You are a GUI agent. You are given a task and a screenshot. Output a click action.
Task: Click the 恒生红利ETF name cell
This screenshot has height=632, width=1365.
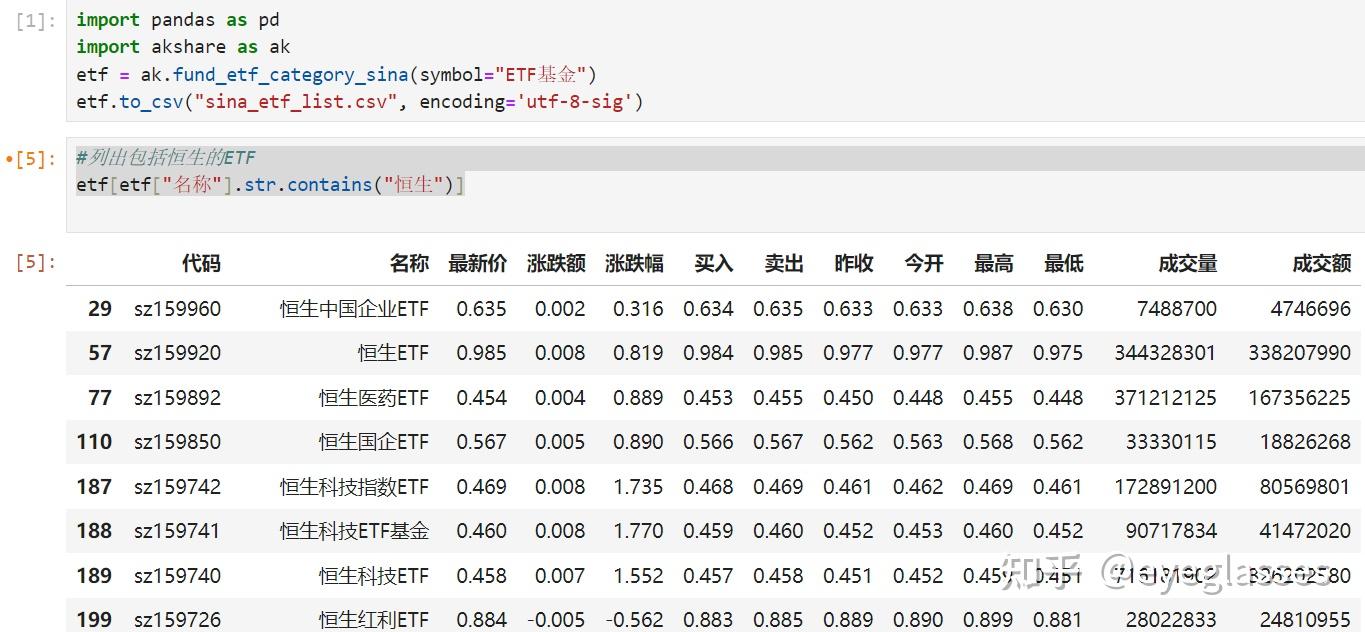(x=376, y=620)
